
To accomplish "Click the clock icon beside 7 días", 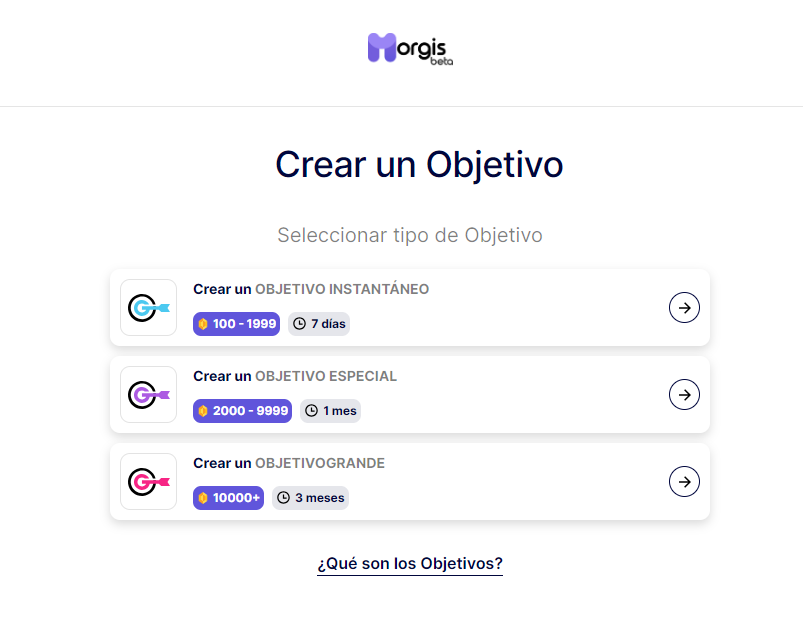I will pyautogui.click(x=300, y=324).
